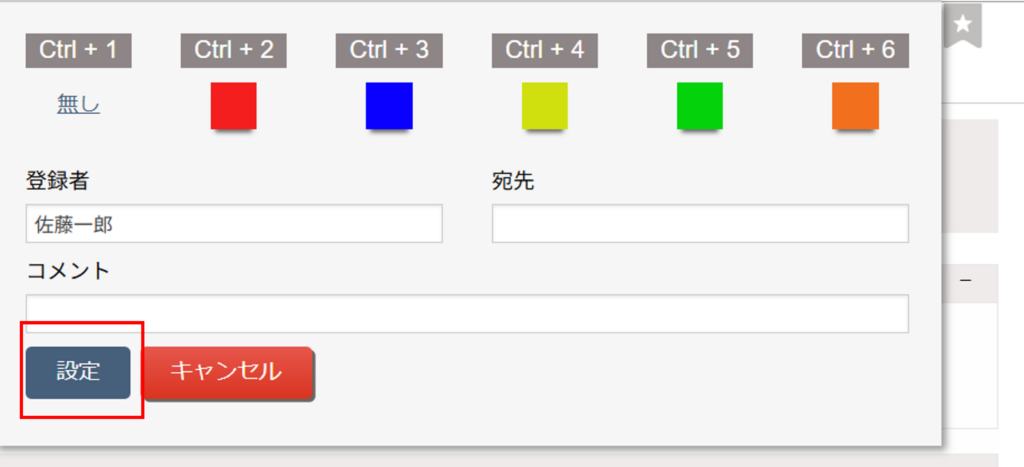
Task: Click the Ctrl + 5 shortcut label
Action: coord(700,50)
